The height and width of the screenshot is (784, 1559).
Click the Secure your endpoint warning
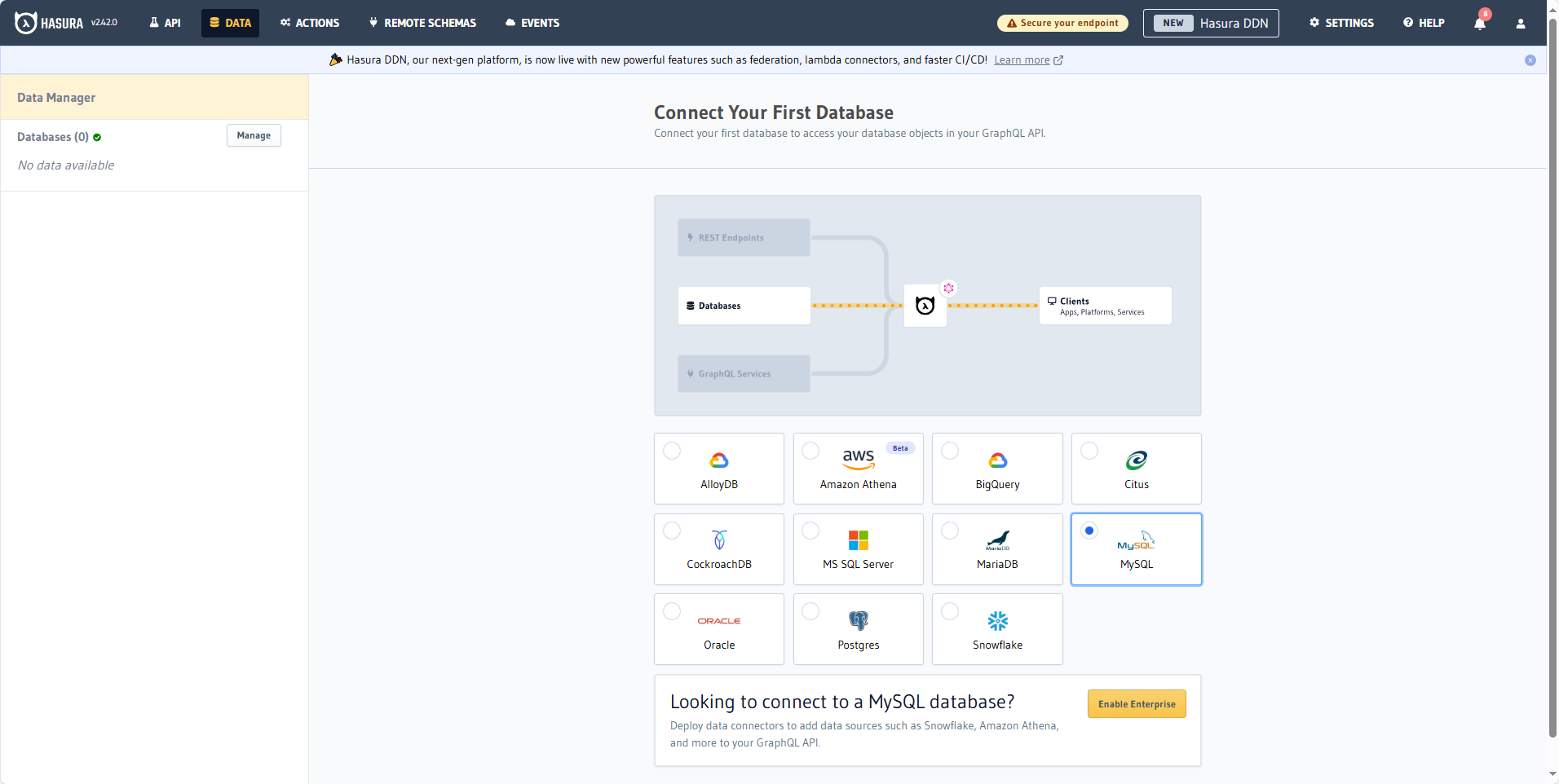1062,23
